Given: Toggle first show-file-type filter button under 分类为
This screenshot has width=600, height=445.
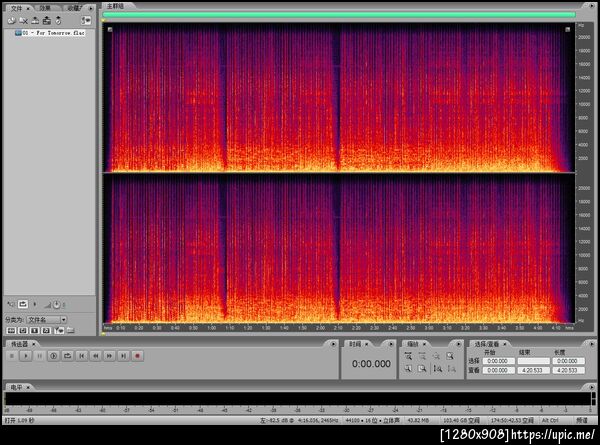Looking at the screenshot, I should [11, 330].
